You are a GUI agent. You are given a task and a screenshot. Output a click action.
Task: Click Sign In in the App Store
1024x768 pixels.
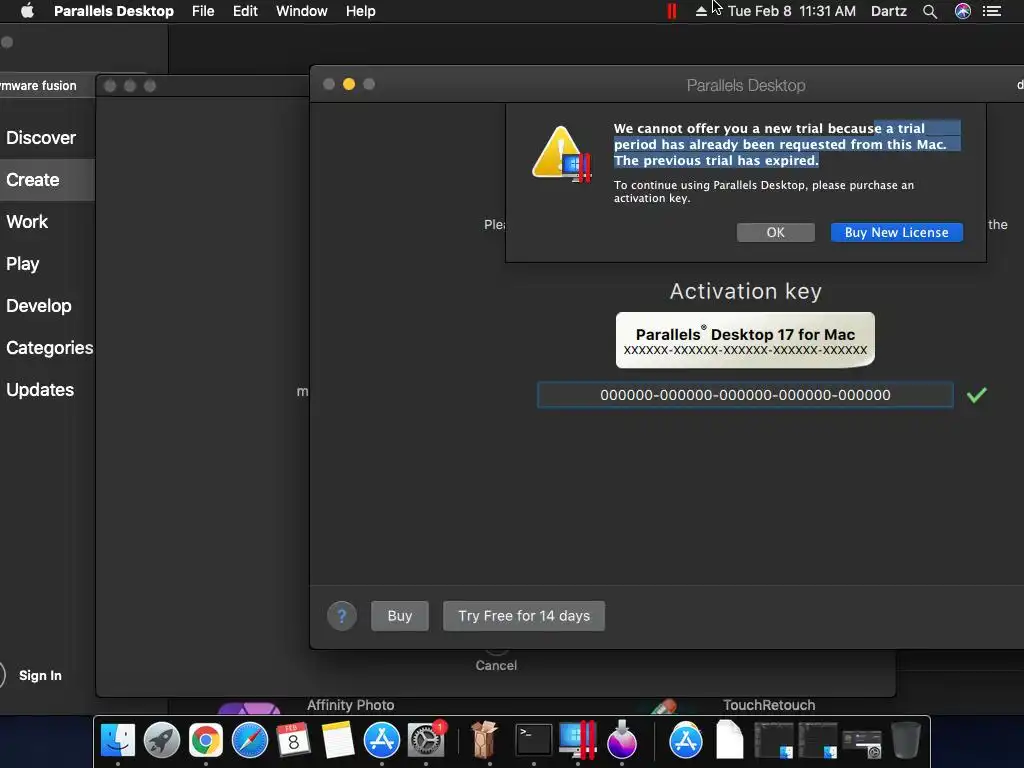[x=40, y=675]
